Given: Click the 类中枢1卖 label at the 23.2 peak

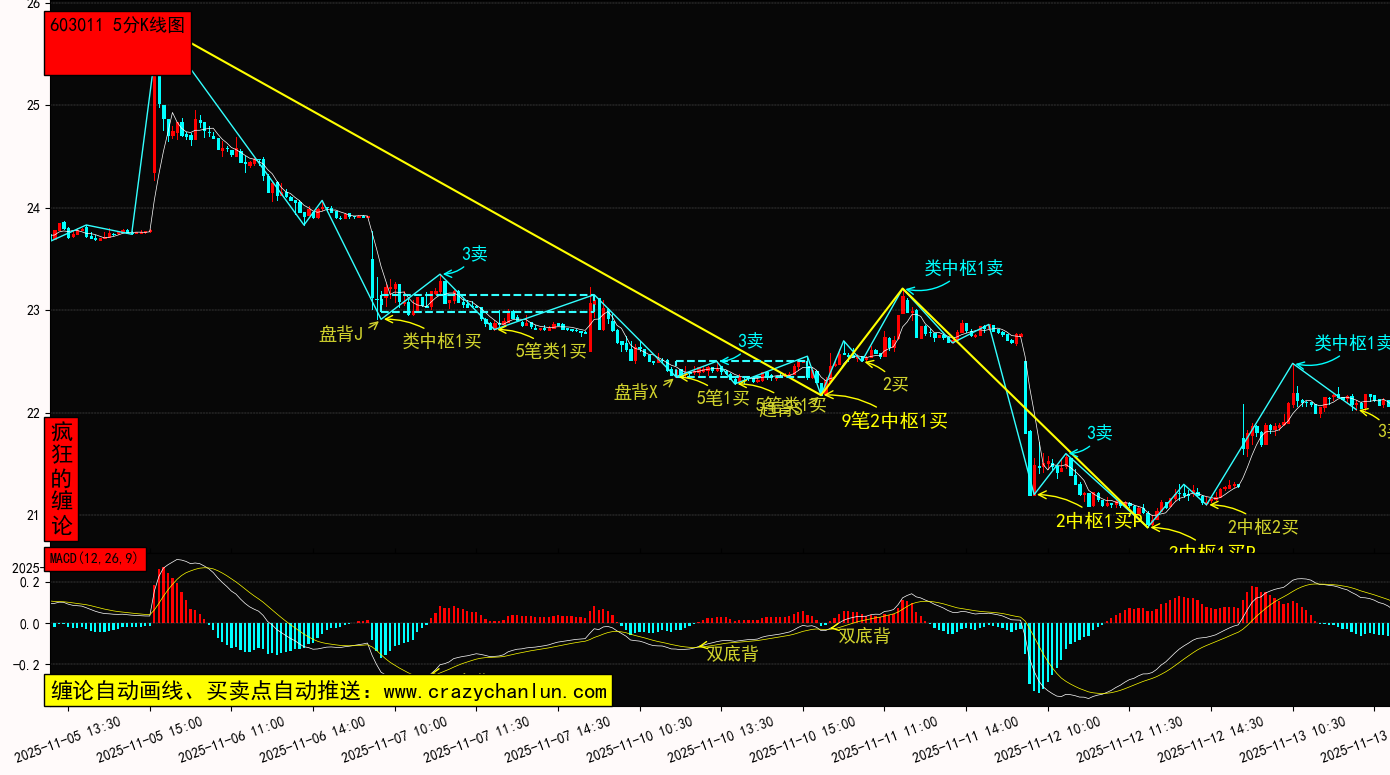Looking at the screenshot, I should 963,268.
